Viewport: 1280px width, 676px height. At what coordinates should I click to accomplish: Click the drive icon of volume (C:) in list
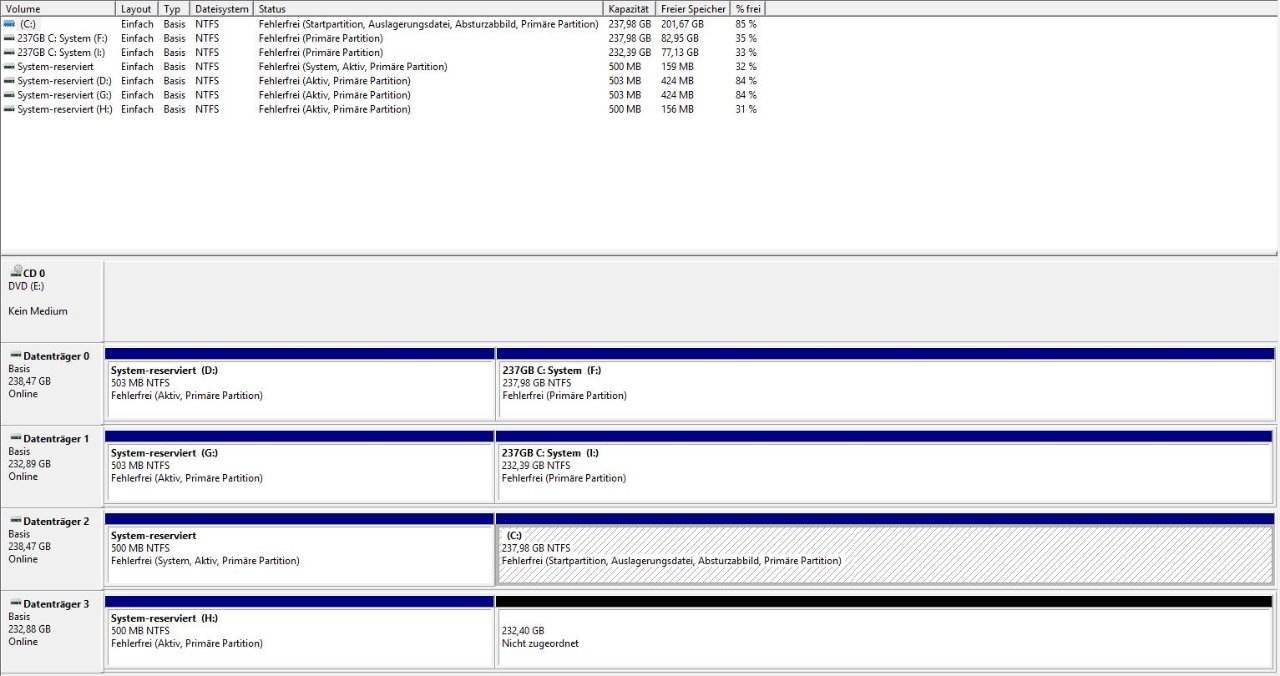pyautogui.click(x=9, y=23)
